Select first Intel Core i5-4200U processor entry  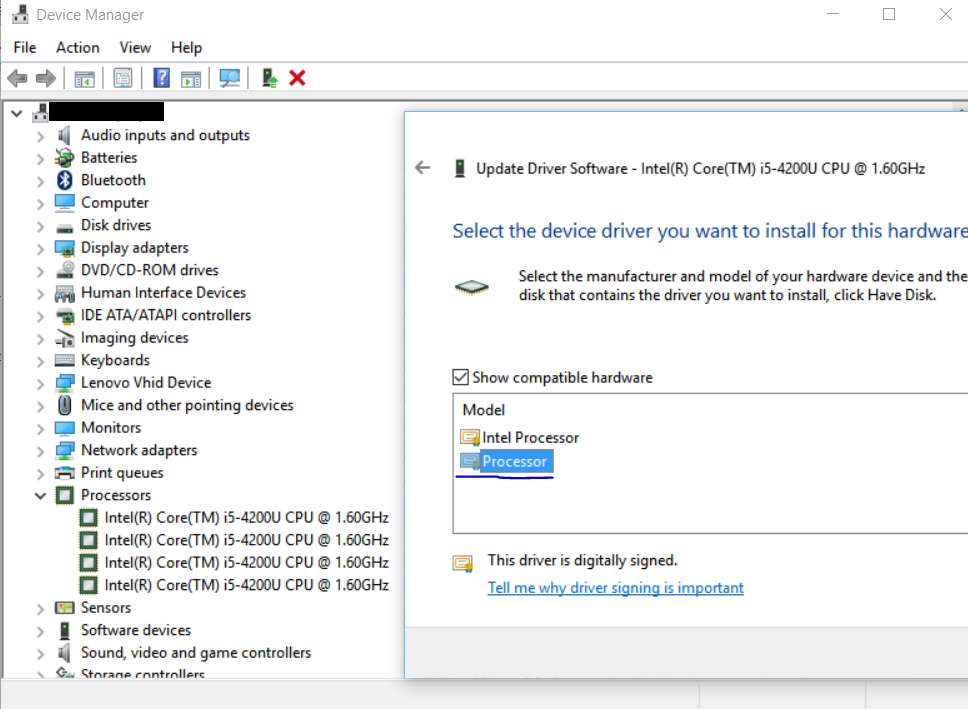point(246,518)
